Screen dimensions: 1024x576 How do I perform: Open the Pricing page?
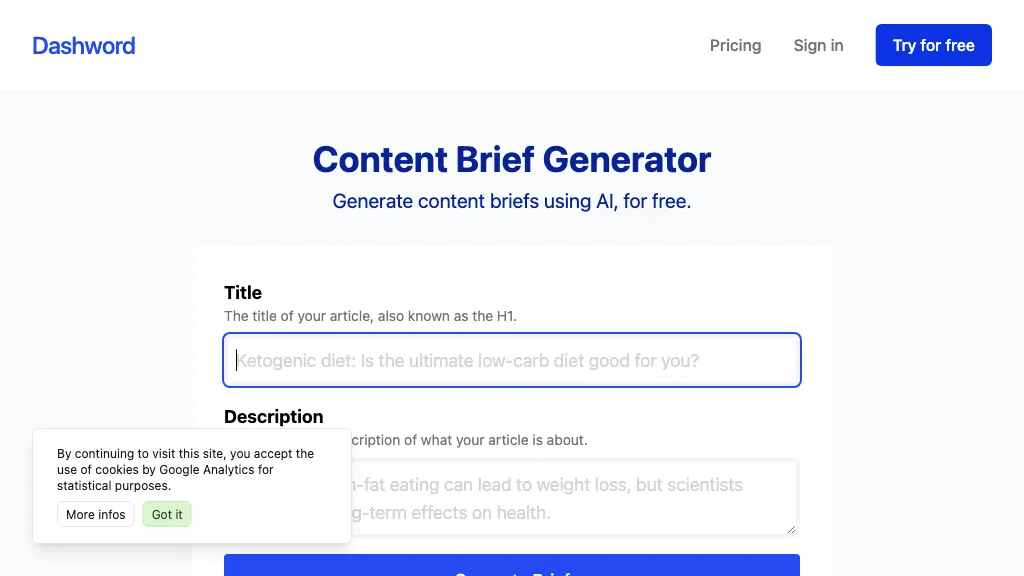[735, 46]
